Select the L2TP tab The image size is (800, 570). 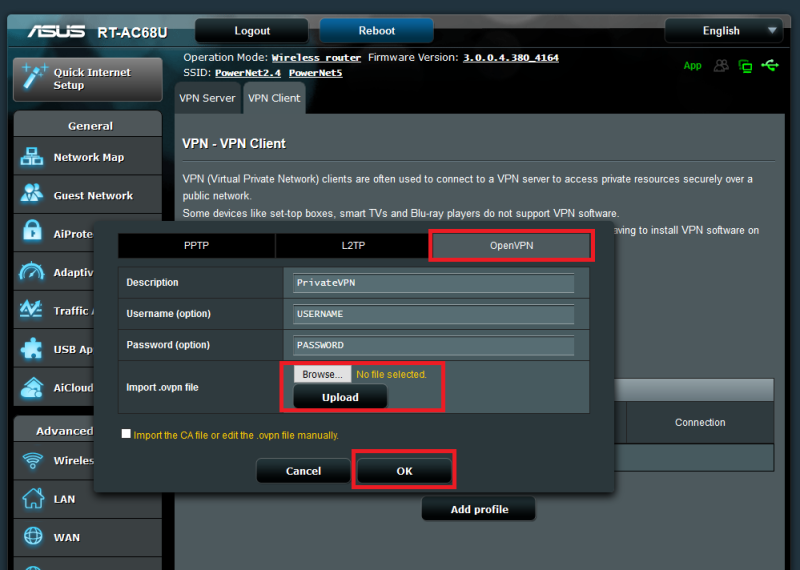coord(353,245)
